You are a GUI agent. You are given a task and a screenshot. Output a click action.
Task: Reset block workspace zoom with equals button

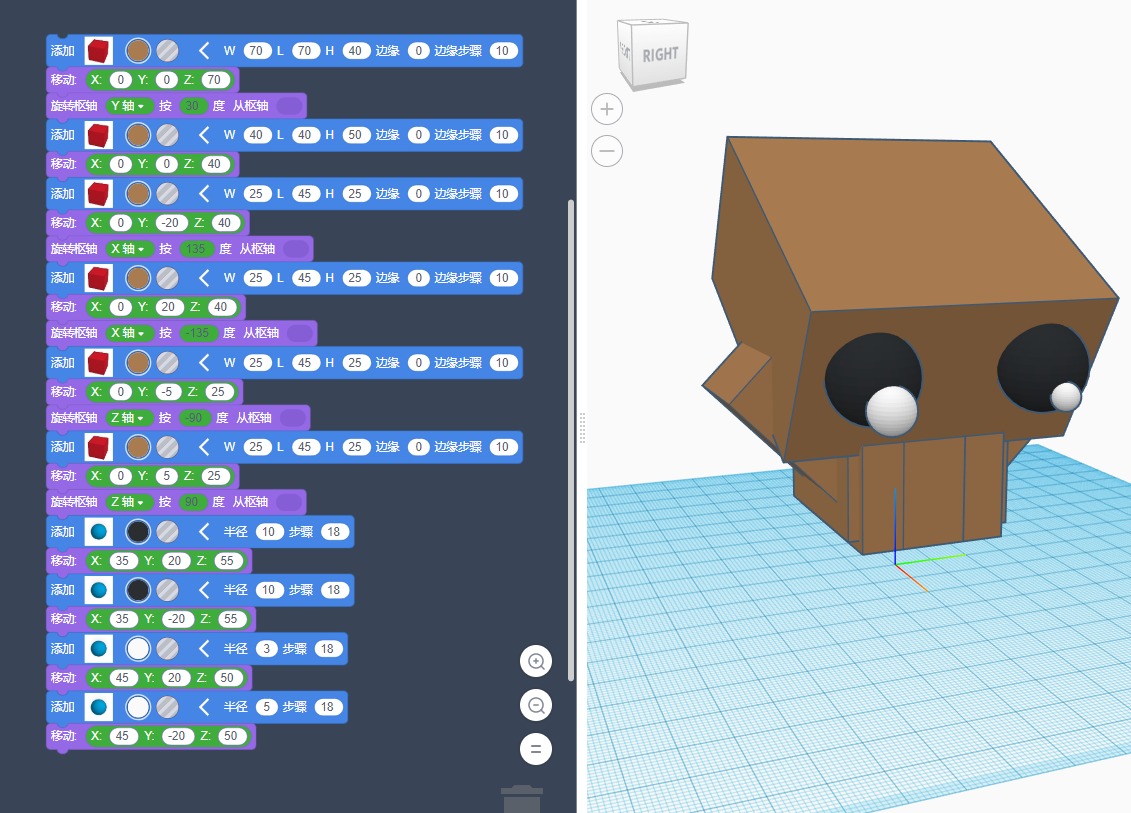point(536,749)
